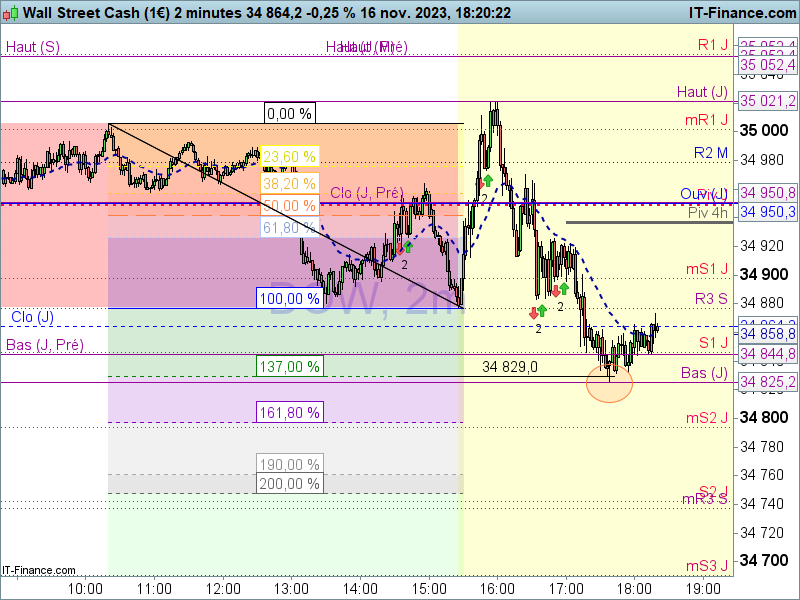Click the 'mR1 J' pivot label

pos(706,120)
